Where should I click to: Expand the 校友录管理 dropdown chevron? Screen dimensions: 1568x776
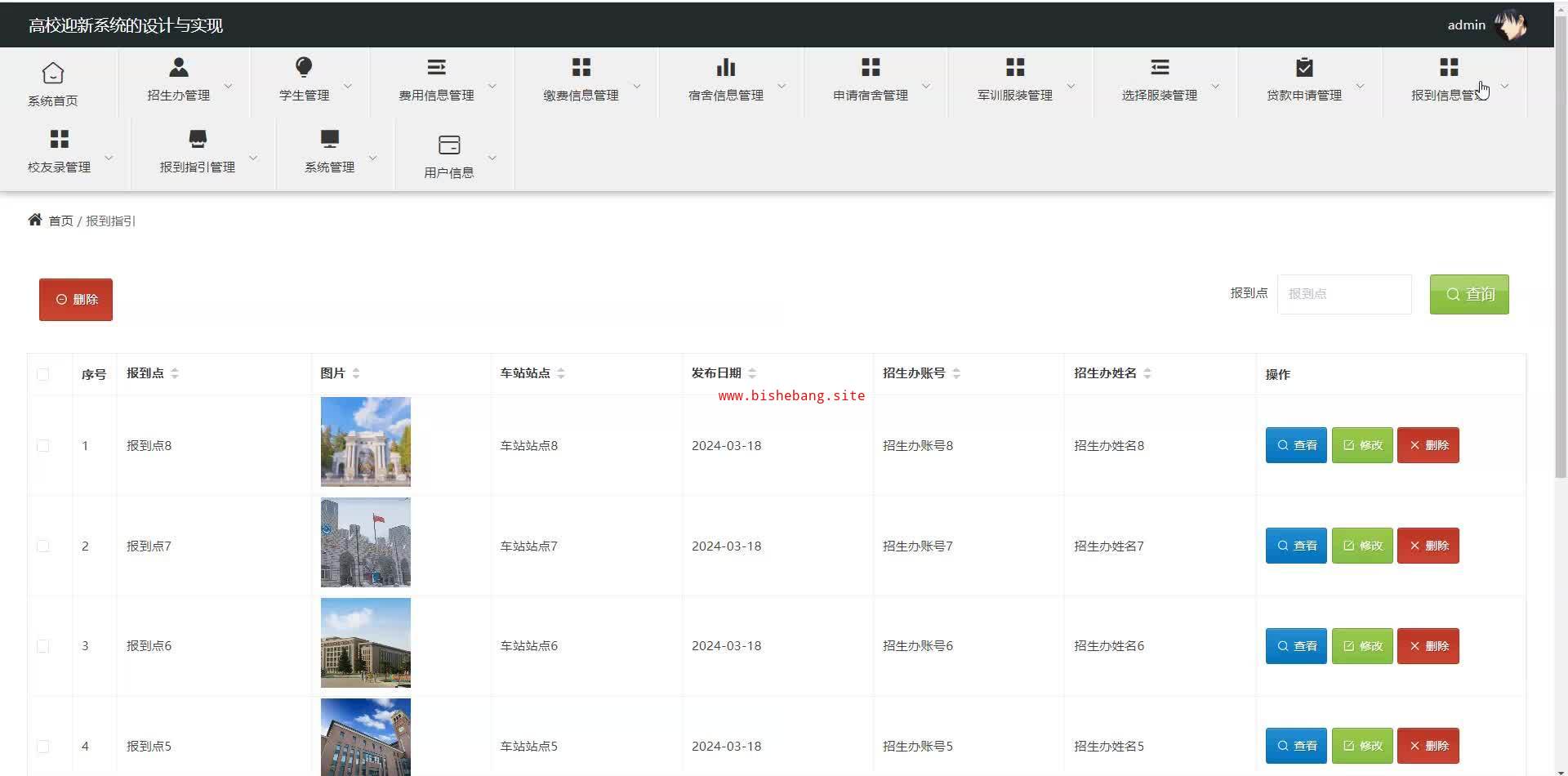tap(109, 158)
